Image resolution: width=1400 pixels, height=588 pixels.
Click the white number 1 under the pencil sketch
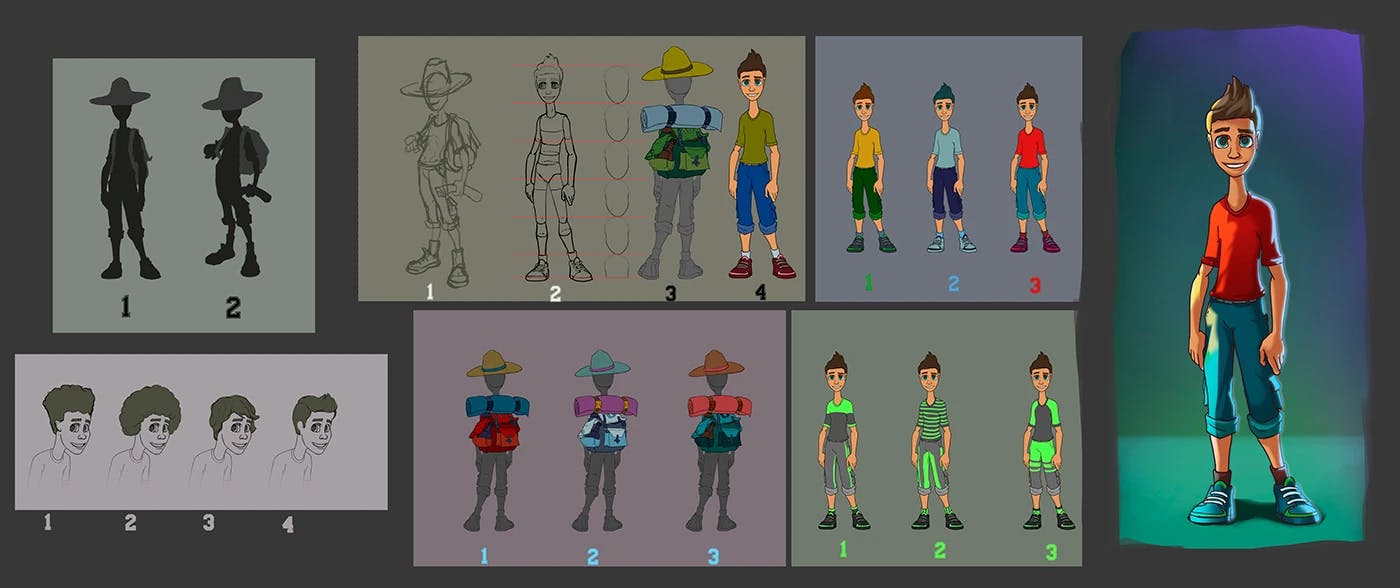430,292
